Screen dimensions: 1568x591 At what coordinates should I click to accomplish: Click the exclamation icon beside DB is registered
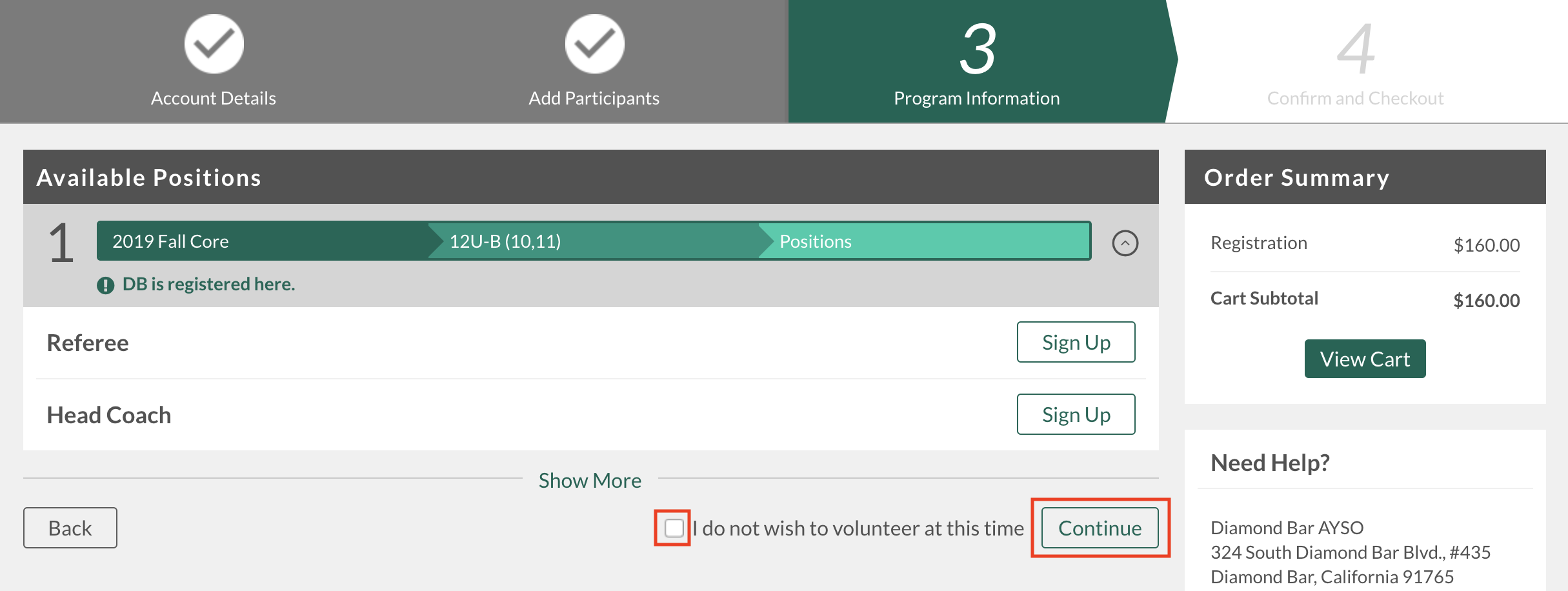105,285
